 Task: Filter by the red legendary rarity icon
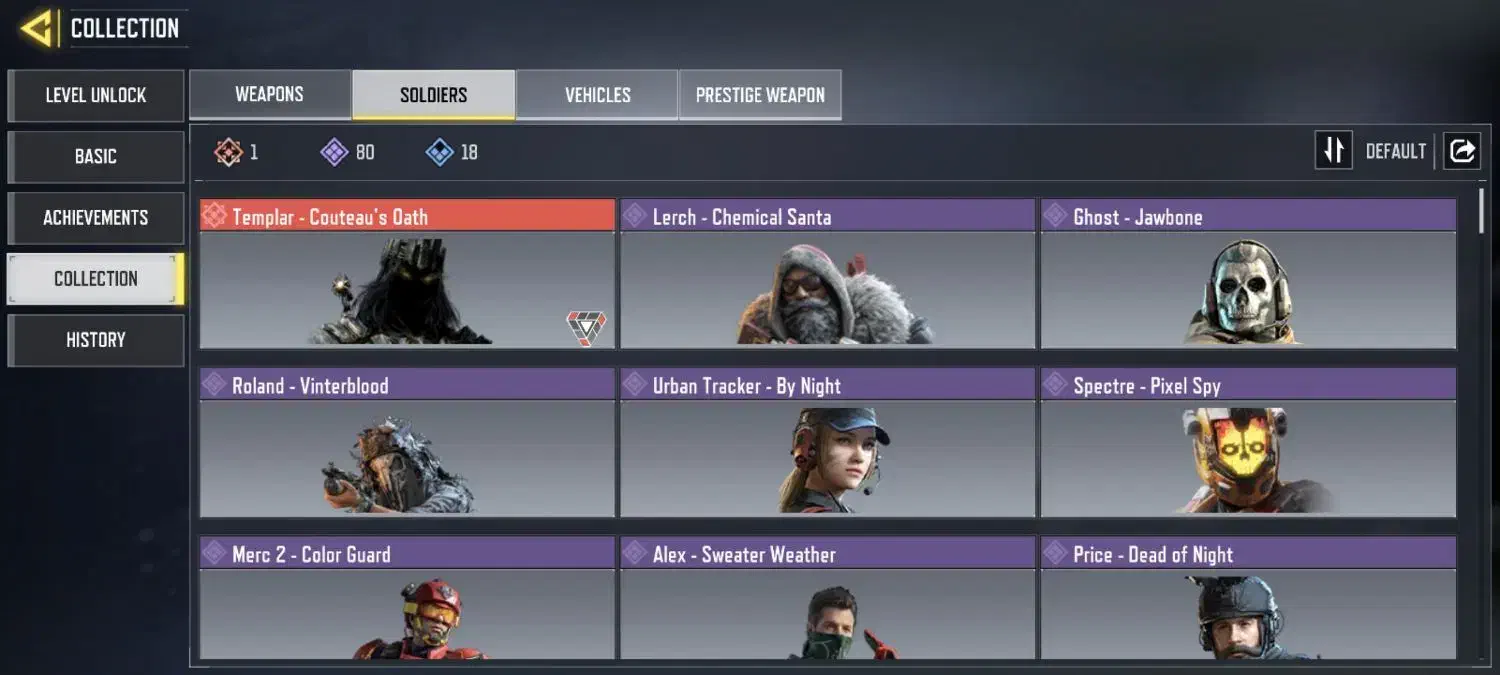[x=229, y=152]
